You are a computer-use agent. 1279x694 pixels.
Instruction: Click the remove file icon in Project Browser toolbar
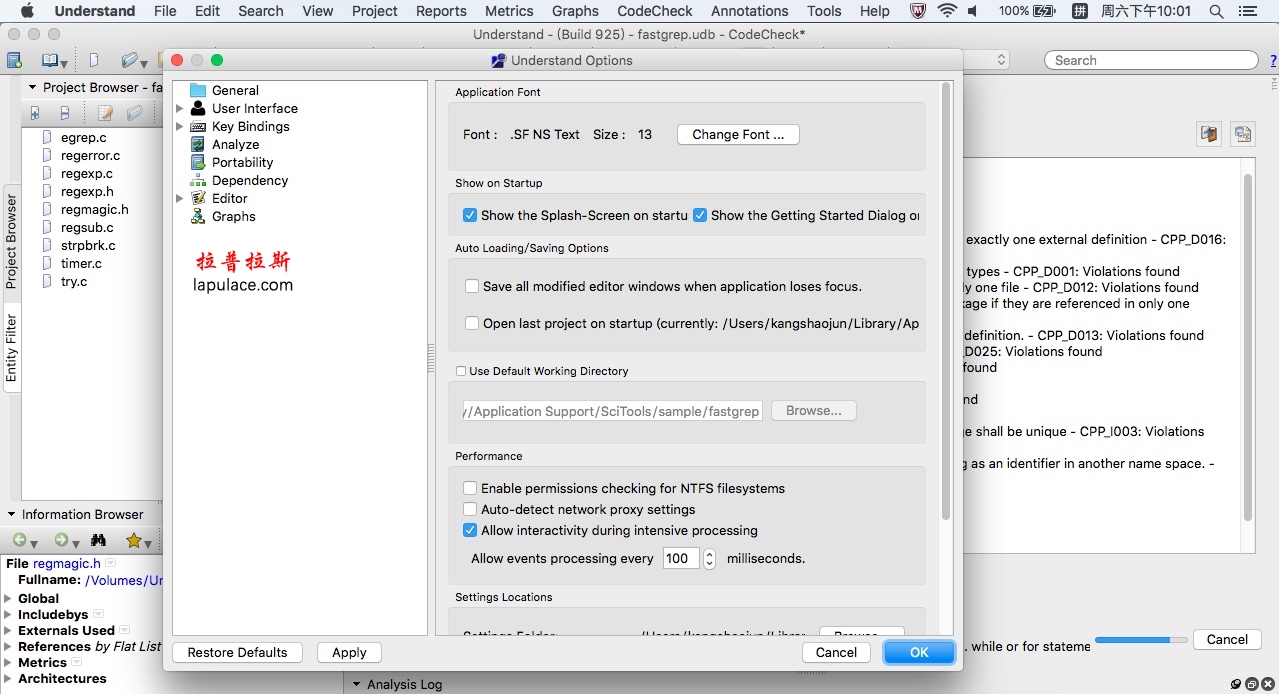[x=65, y=113]
